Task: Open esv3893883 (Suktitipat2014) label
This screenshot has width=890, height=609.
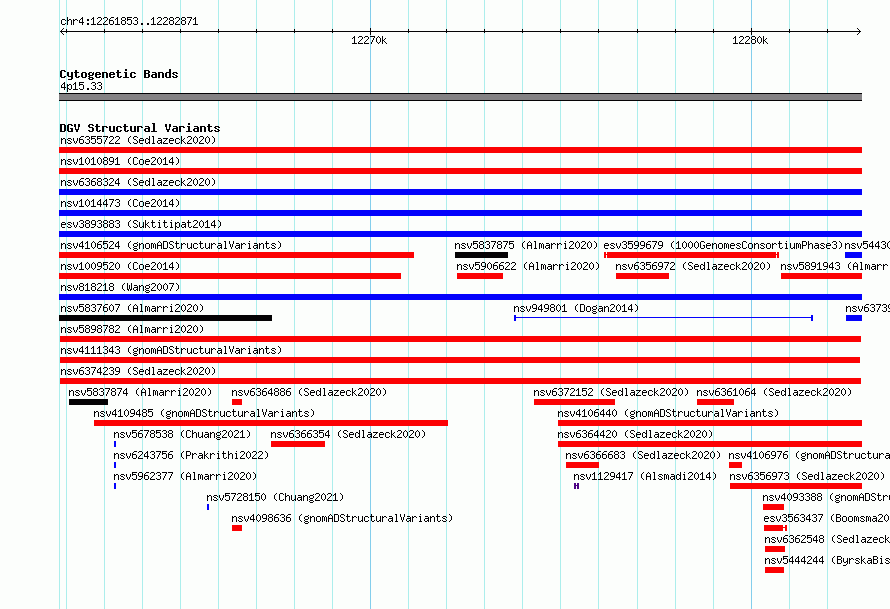Action: click(141, 224)
